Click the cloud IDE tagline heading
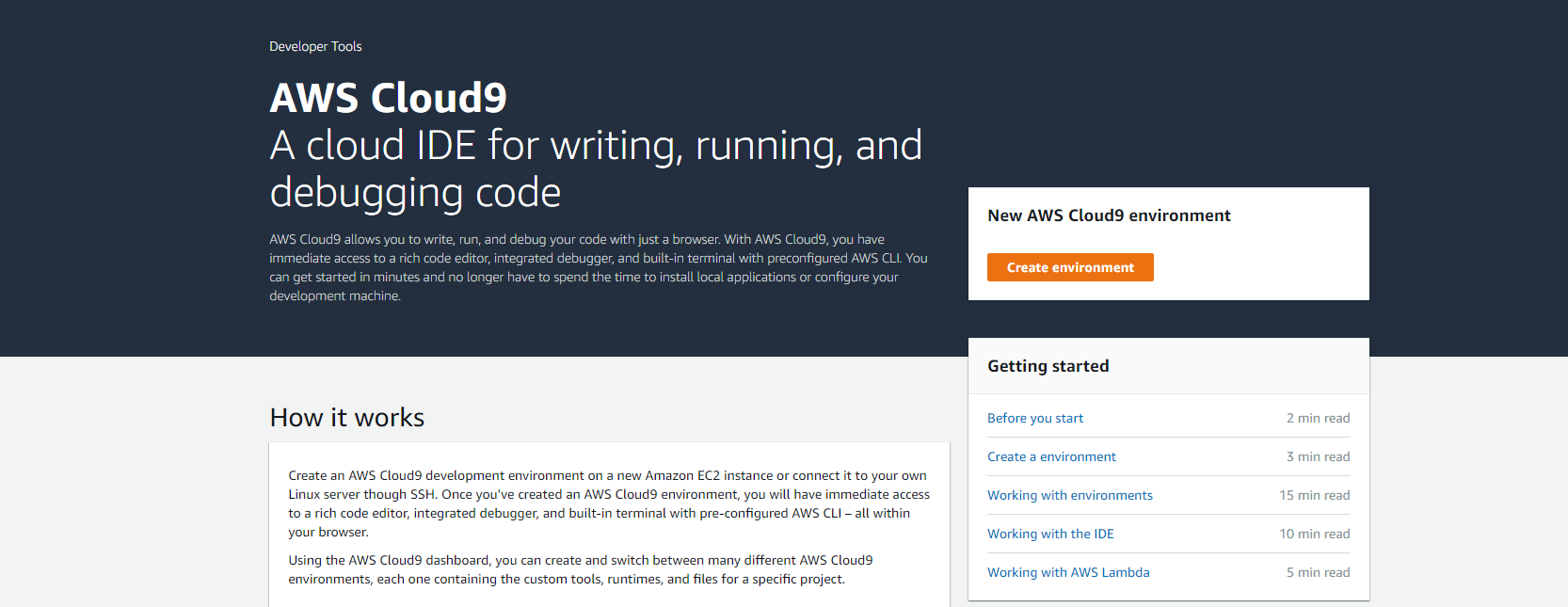The height and width of the screenshot is (607, 1568). pos(596,169)
